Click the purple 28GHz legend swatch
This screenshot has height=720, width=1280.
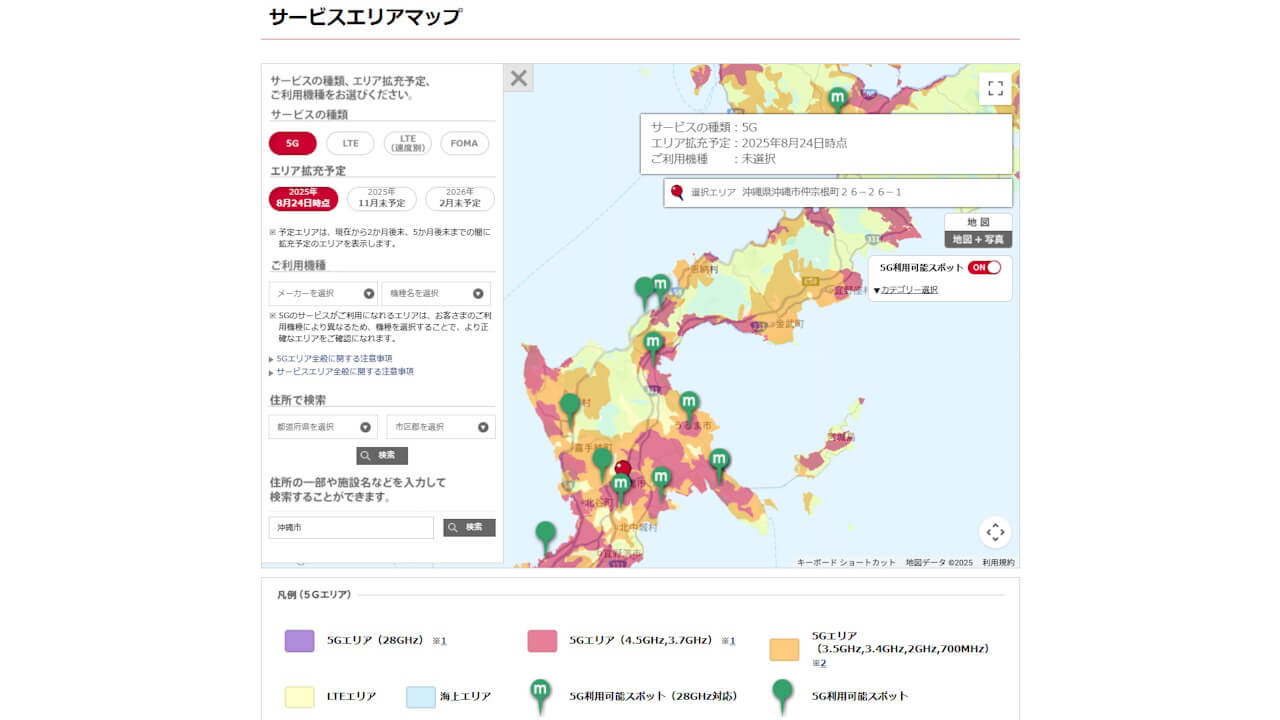click(300, 641)
